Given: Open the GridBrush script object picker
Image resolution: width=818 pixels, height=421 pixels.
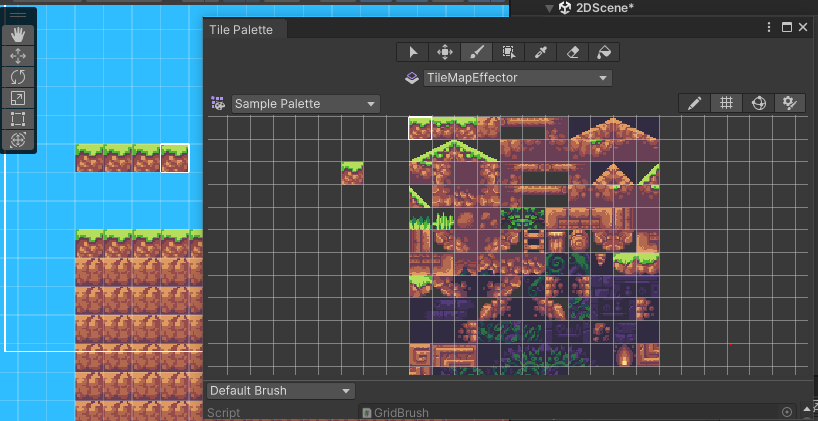Looking at the screenshot, I should [787, 412].
